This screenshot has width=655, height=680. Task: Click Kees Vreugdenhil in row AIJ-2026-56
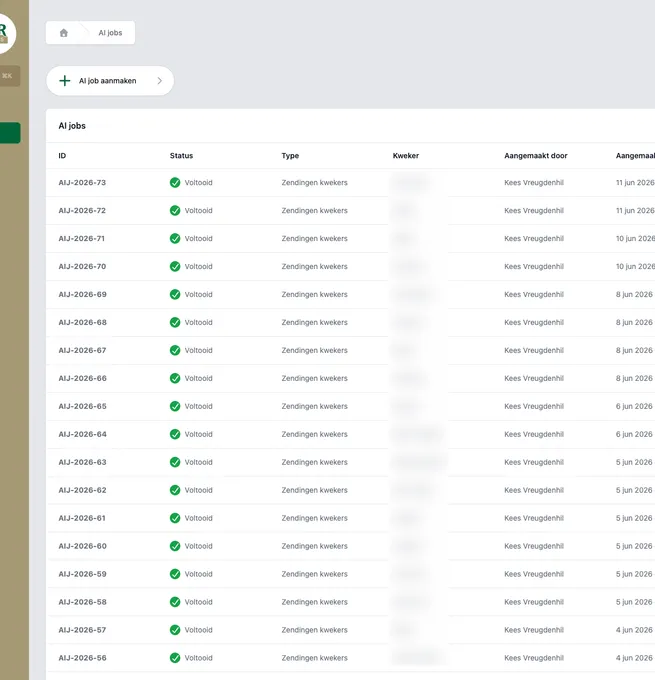534,658
